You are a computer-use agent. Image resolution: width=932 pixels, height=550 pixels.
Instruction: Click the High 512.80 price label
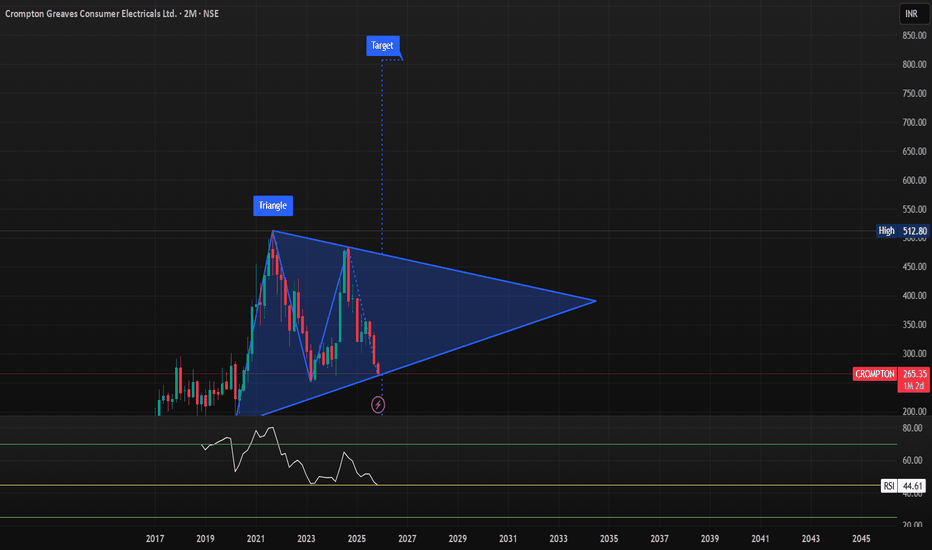click(902, 231)
